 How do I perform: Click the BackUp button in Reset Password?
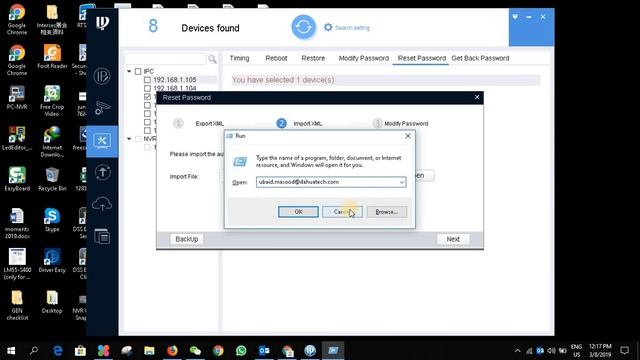187,239
